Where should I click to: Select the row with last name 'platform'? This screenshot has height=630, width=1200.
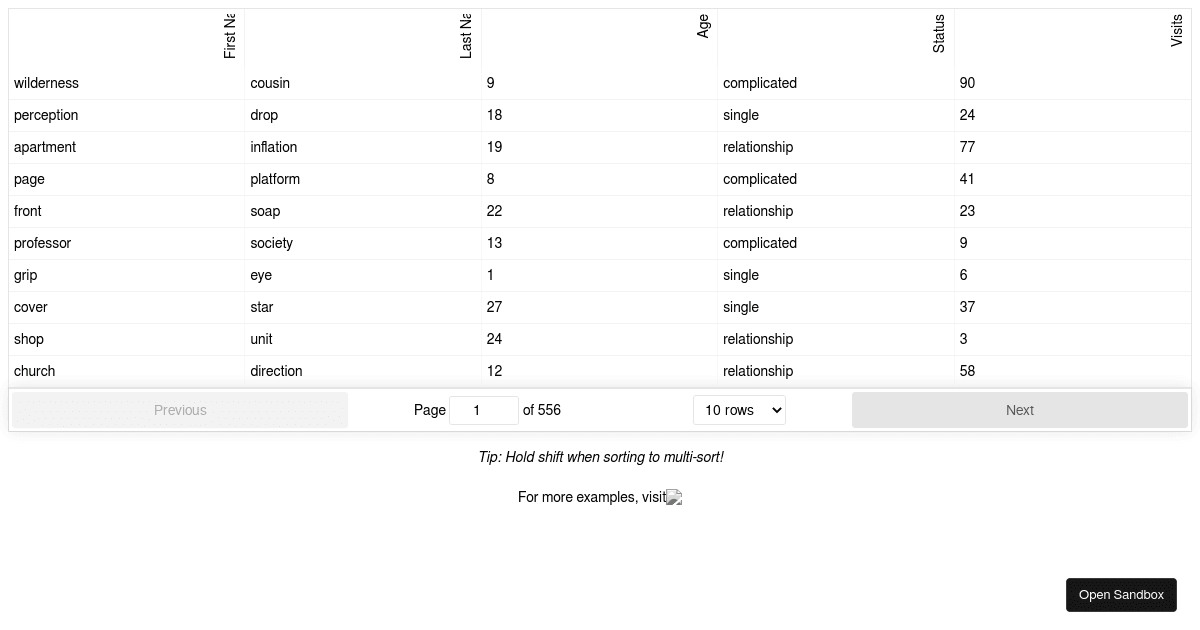click(x=276, y=179)
